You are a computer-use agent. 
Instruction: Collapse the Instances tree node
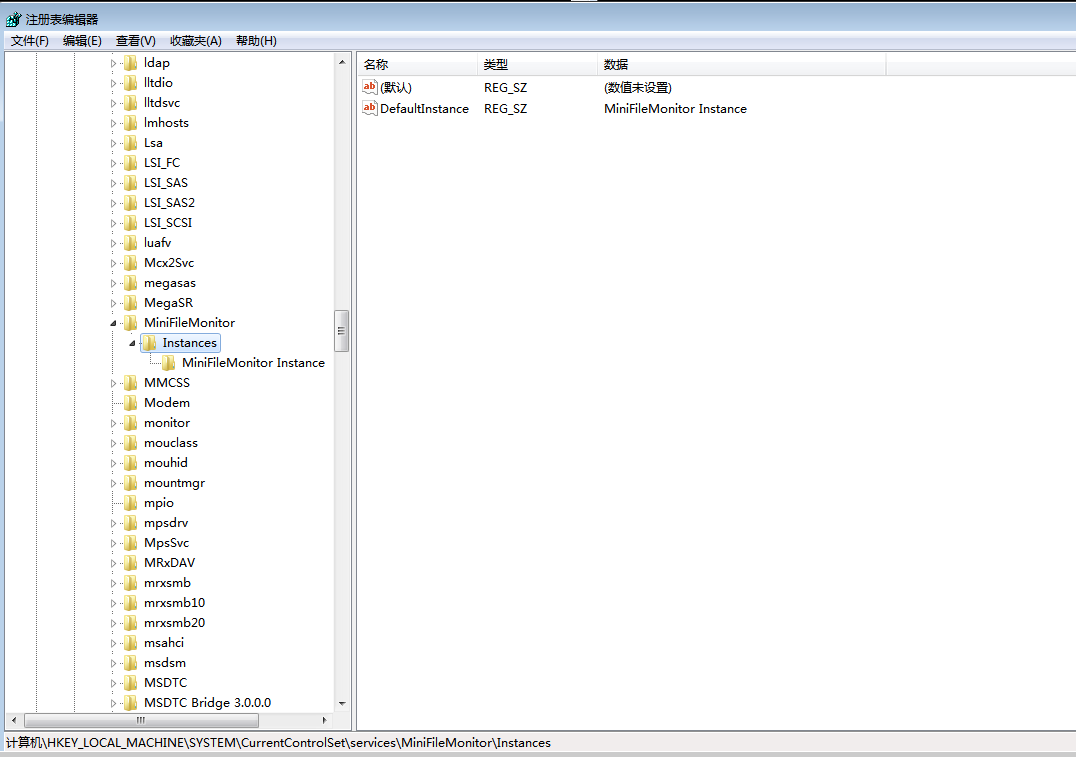(132, 343)
